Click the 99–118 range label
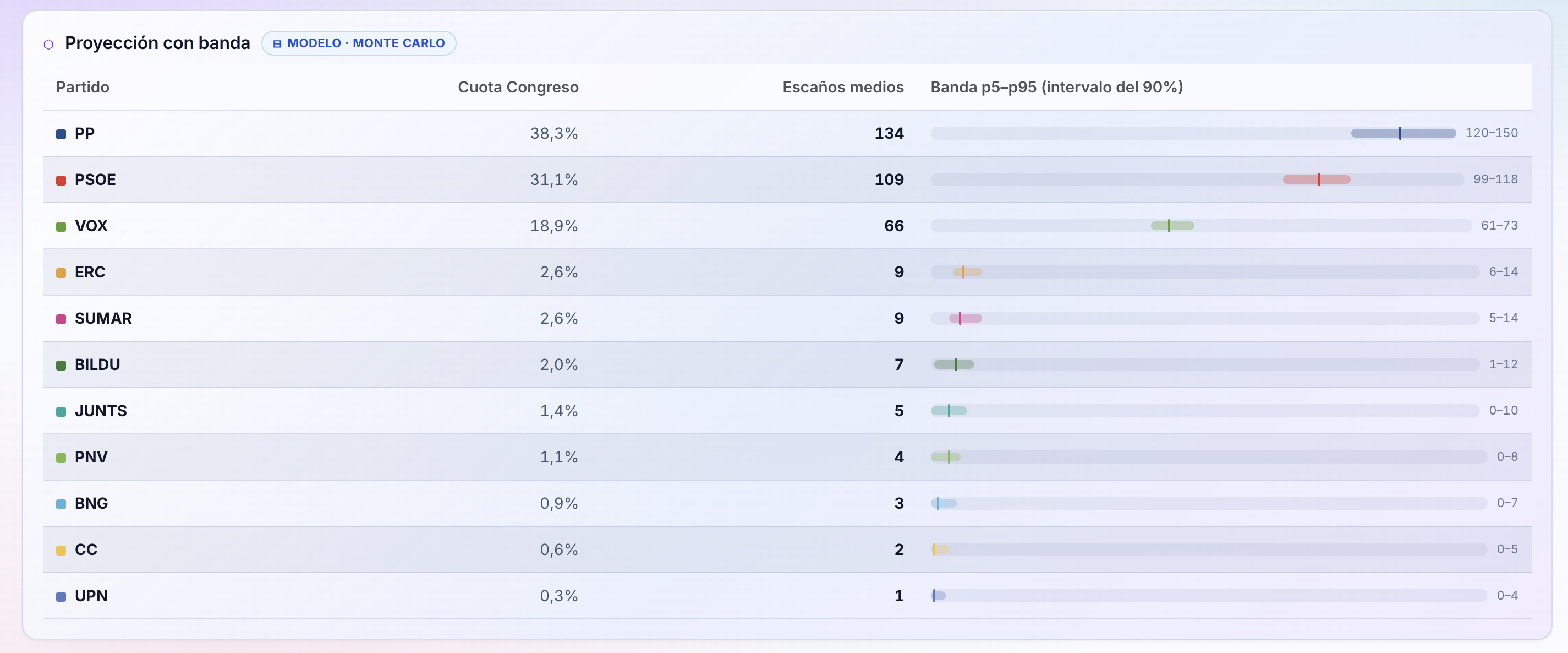 pos(1495,179)
